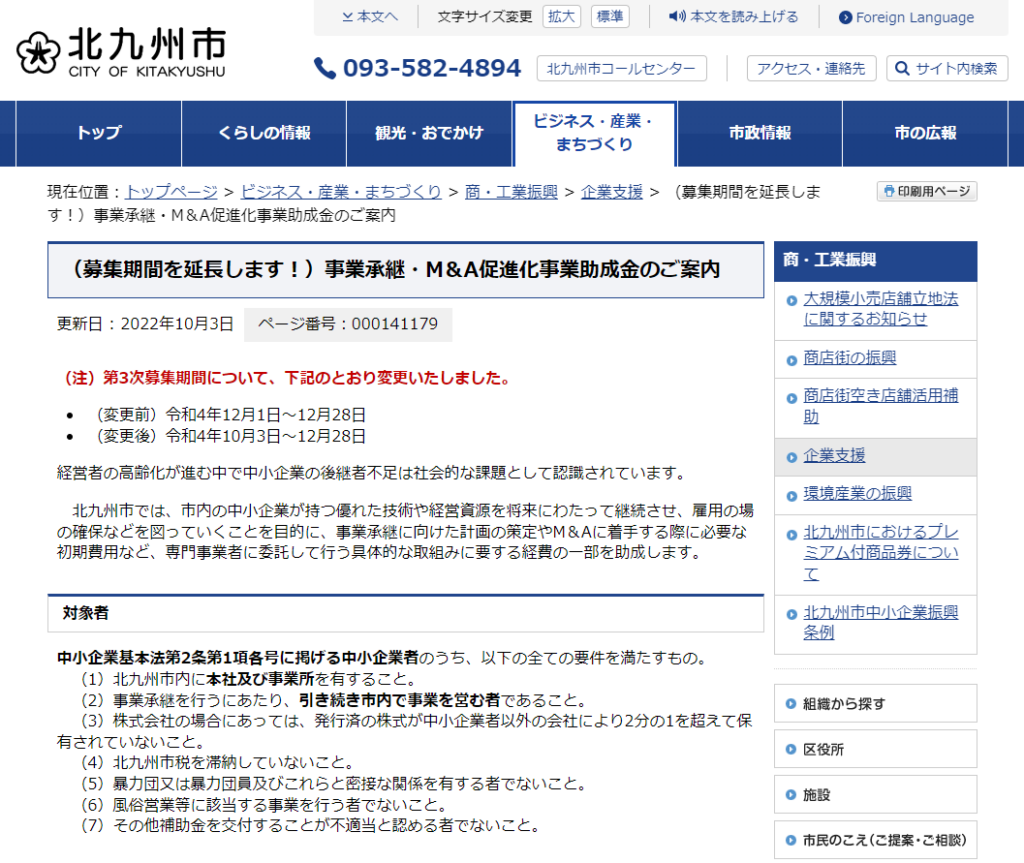The width and height of the screenshot is (1024, 863).
Task: Click the printer-friendly page button
Action: coord(927,191)
